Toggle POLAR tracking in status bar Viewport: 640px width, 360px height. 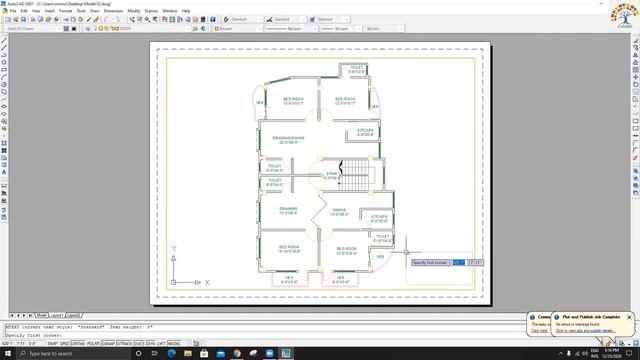click(93, 344)
